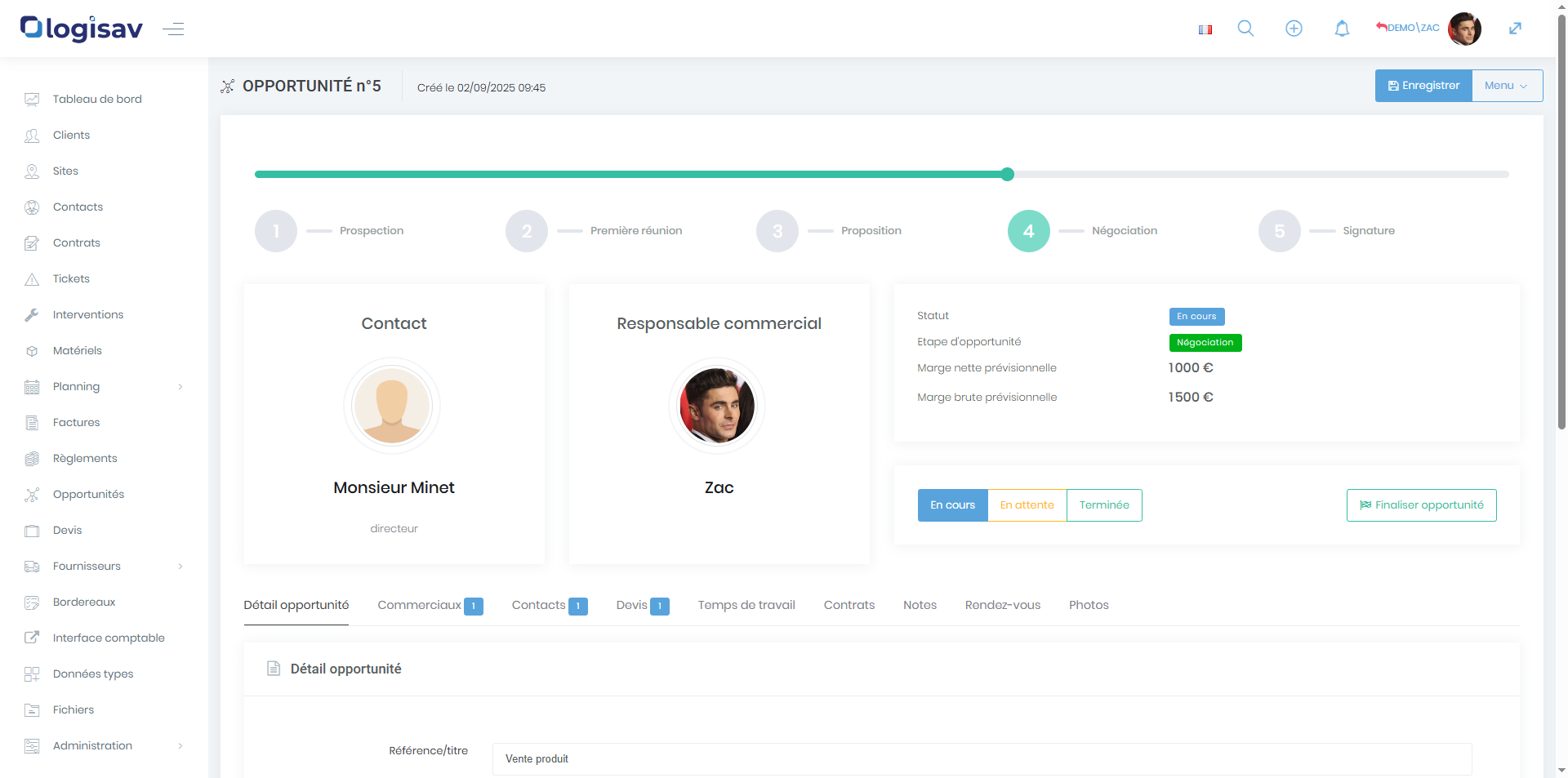
Task: Click the Enregistrer save button
Action: click(x=1423, y=86)
